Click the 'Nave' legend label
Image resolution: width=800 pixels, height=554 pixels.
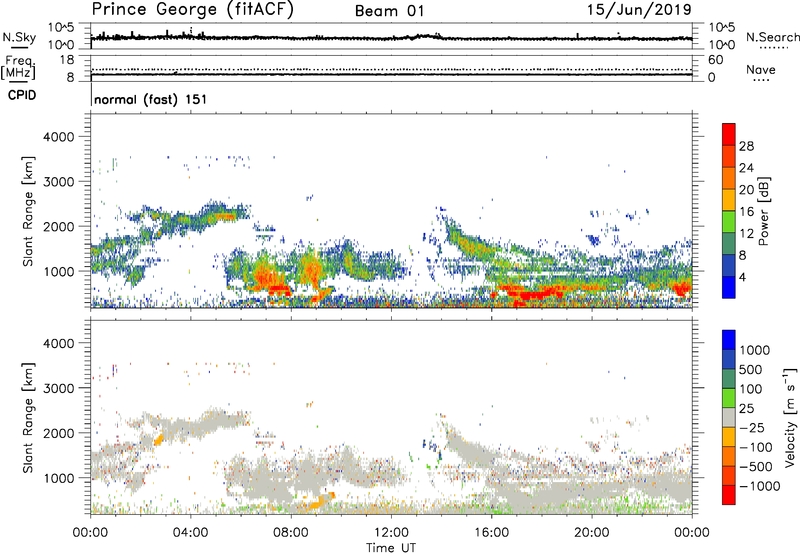pyautogui.click(x=761, y=69)
